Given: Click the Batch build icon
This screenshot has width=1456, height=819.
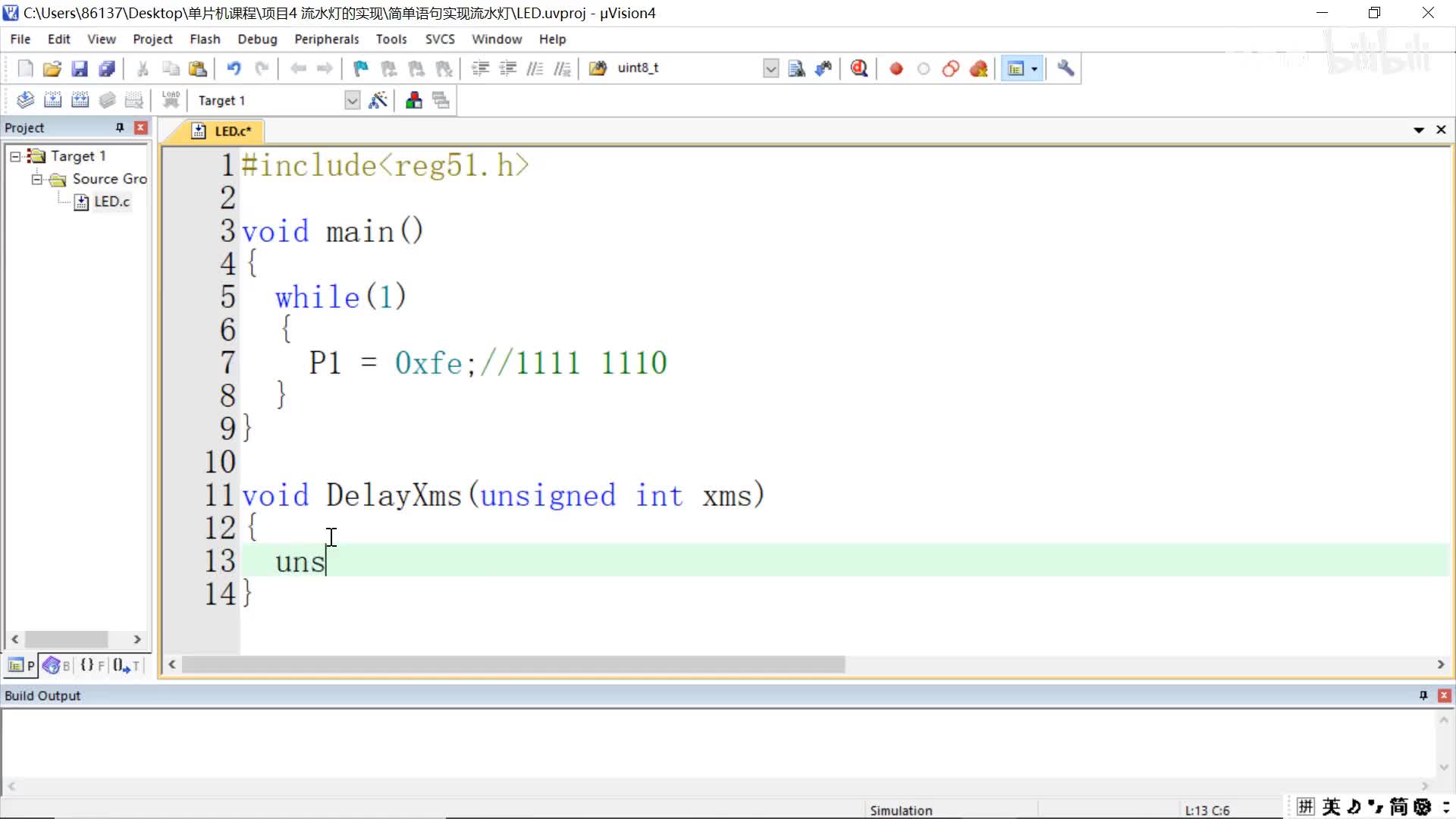Looking at the screenshot, I should click(x=107, y=100).
